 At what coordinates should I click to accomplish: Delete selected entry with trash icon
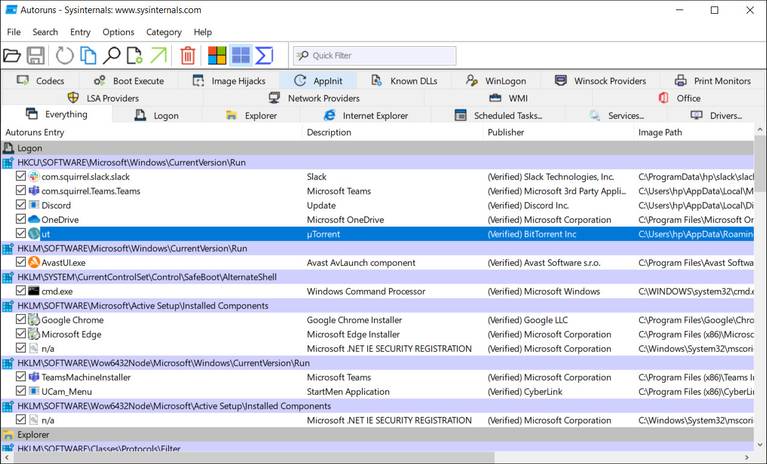click(188, 56)
